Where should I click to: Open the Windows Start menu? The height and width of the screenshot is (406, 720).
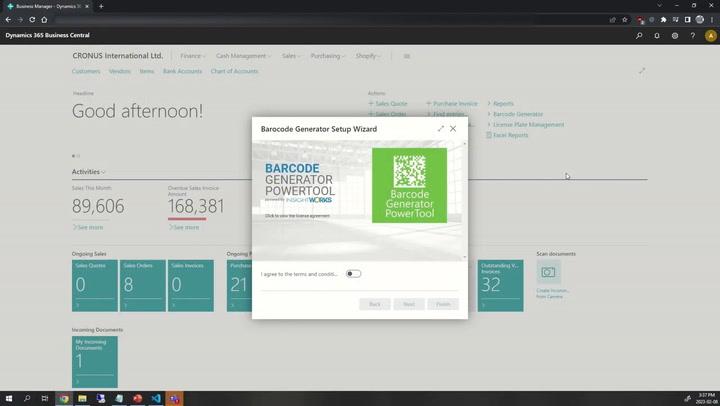9,399
